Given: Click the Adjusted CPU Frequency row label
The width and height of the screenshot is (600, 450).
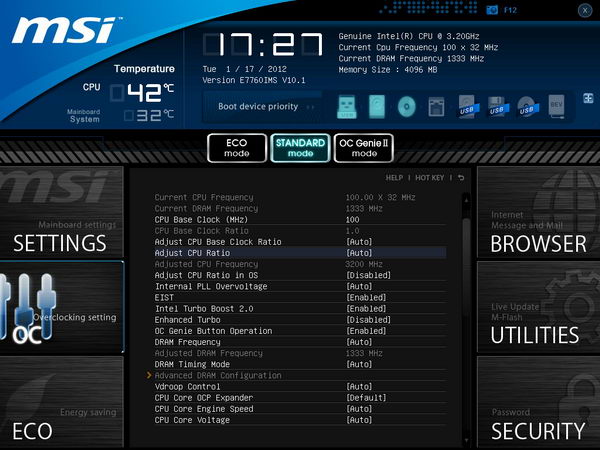Looking at the screenshot, I should click(206, 264).
